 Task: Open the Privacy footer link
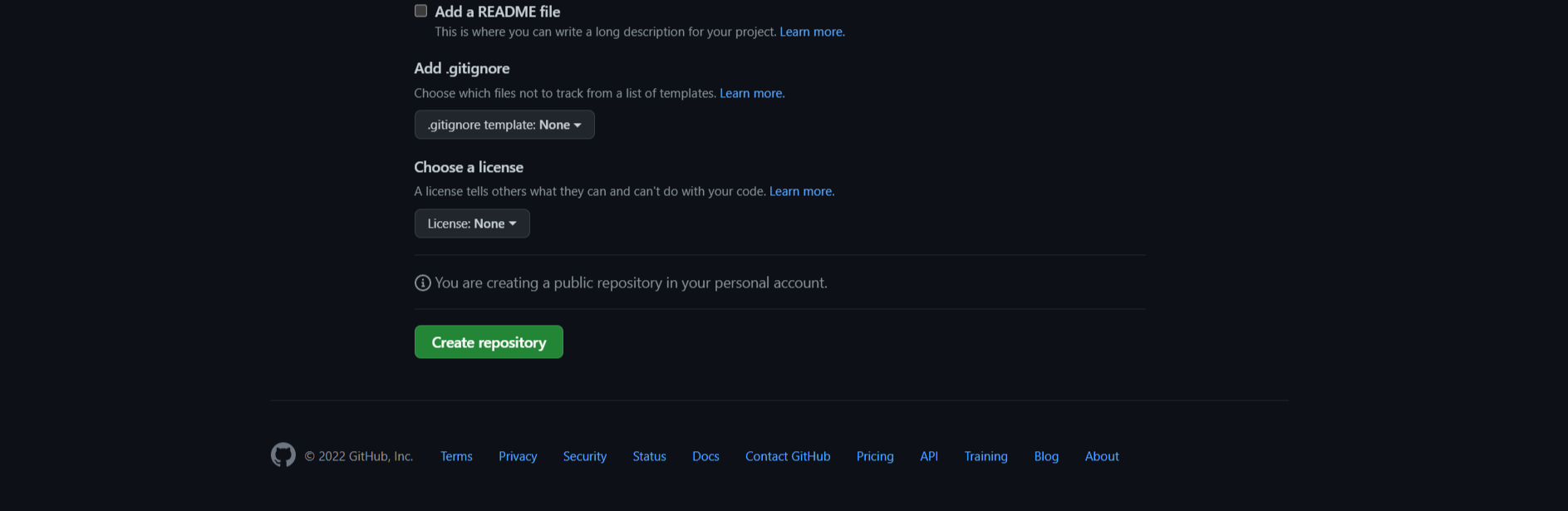[x=518, y=456]
